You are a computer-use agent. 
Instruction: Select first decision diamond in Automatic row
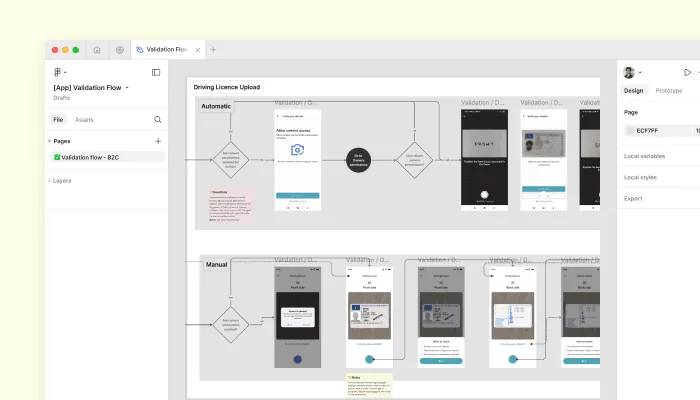(x=230, y=160)
